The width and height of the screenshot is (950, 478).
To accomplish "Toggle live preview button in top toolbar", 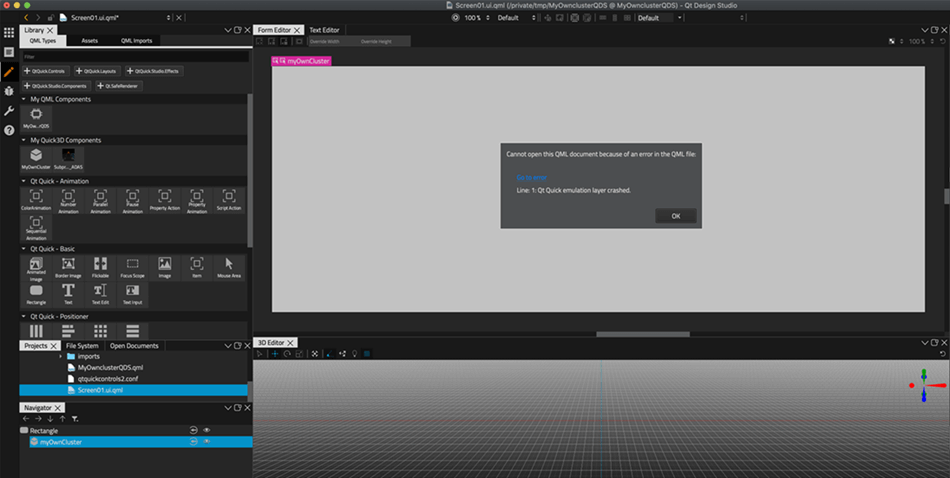I will pos(456,18).
